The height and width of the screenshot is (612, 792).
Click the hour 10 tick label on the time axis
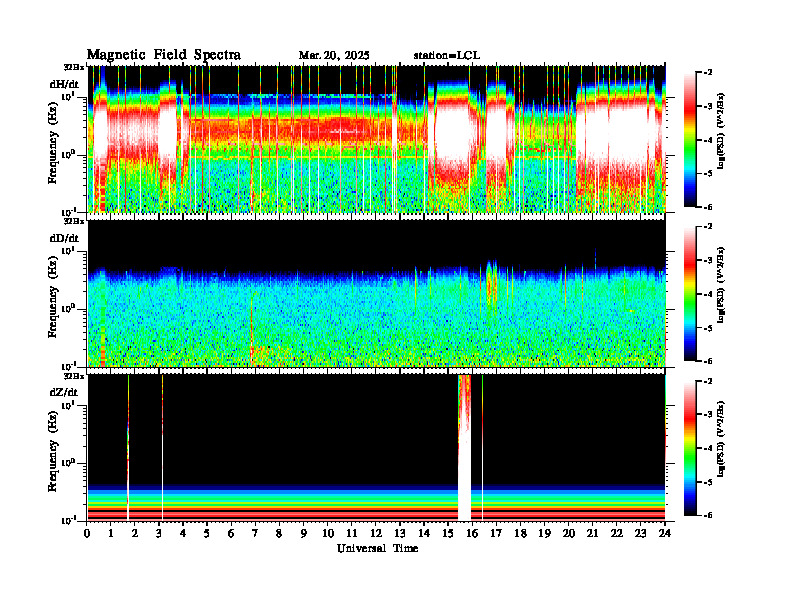point(328,534)
